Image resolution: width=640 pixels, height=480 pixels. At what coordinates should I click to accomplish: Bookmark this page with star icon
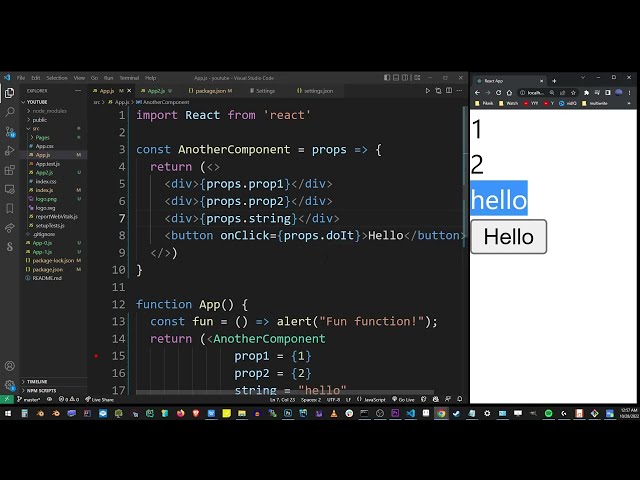(573, 93)
